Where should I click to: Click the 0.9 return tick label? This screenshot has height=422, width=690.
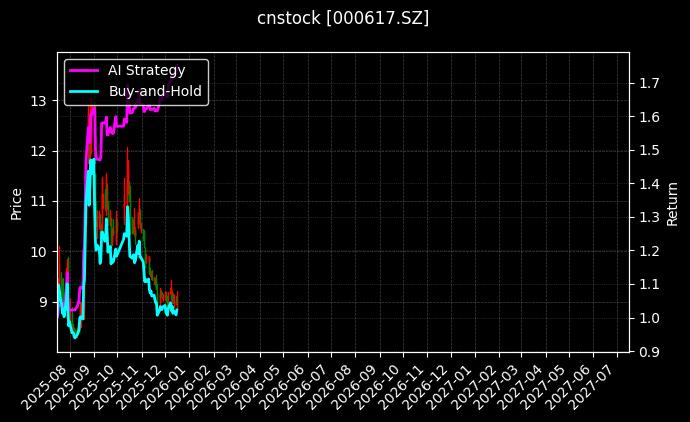(649, 352)
